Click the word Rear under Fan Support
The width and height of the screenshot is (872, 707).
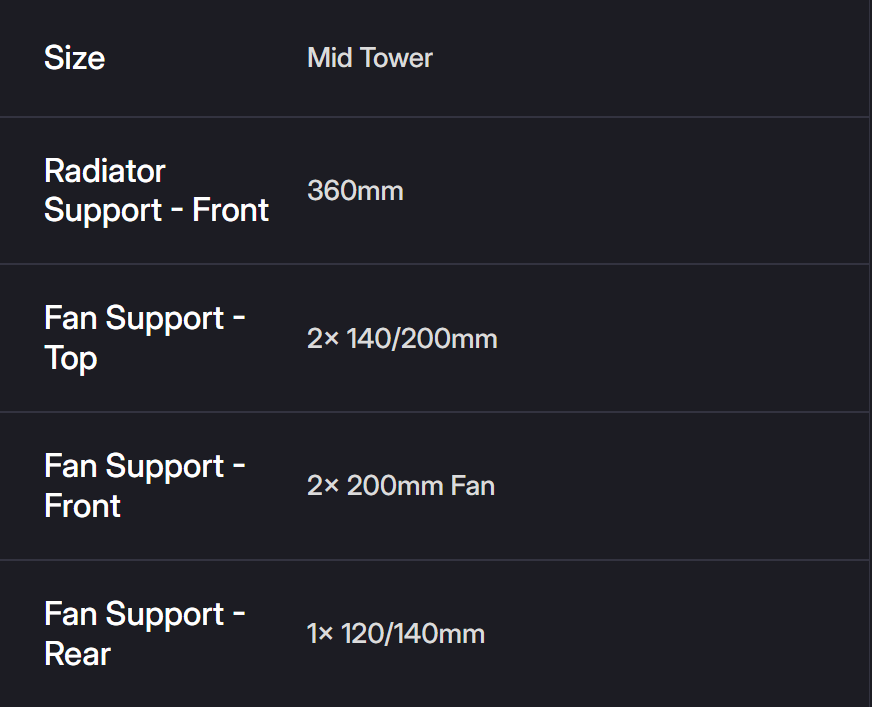[77, 654]
